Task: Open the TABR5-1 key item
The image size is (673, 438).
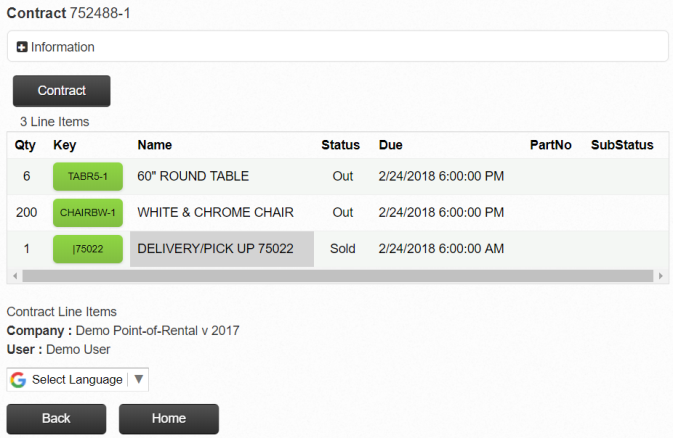Action: [x=88, y=177]
